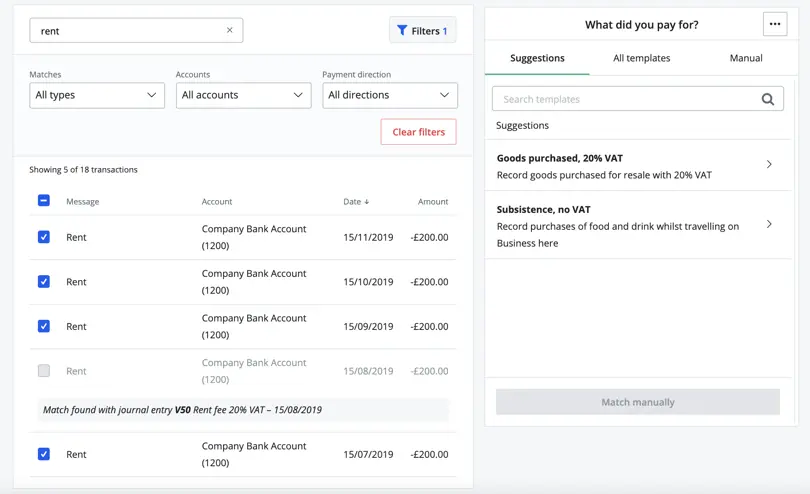The height and width of the screenshot is (494, 810).
Task: Open the Accounts All accounts dropdown
Action: pyautogui.click(x=243, y=95)
